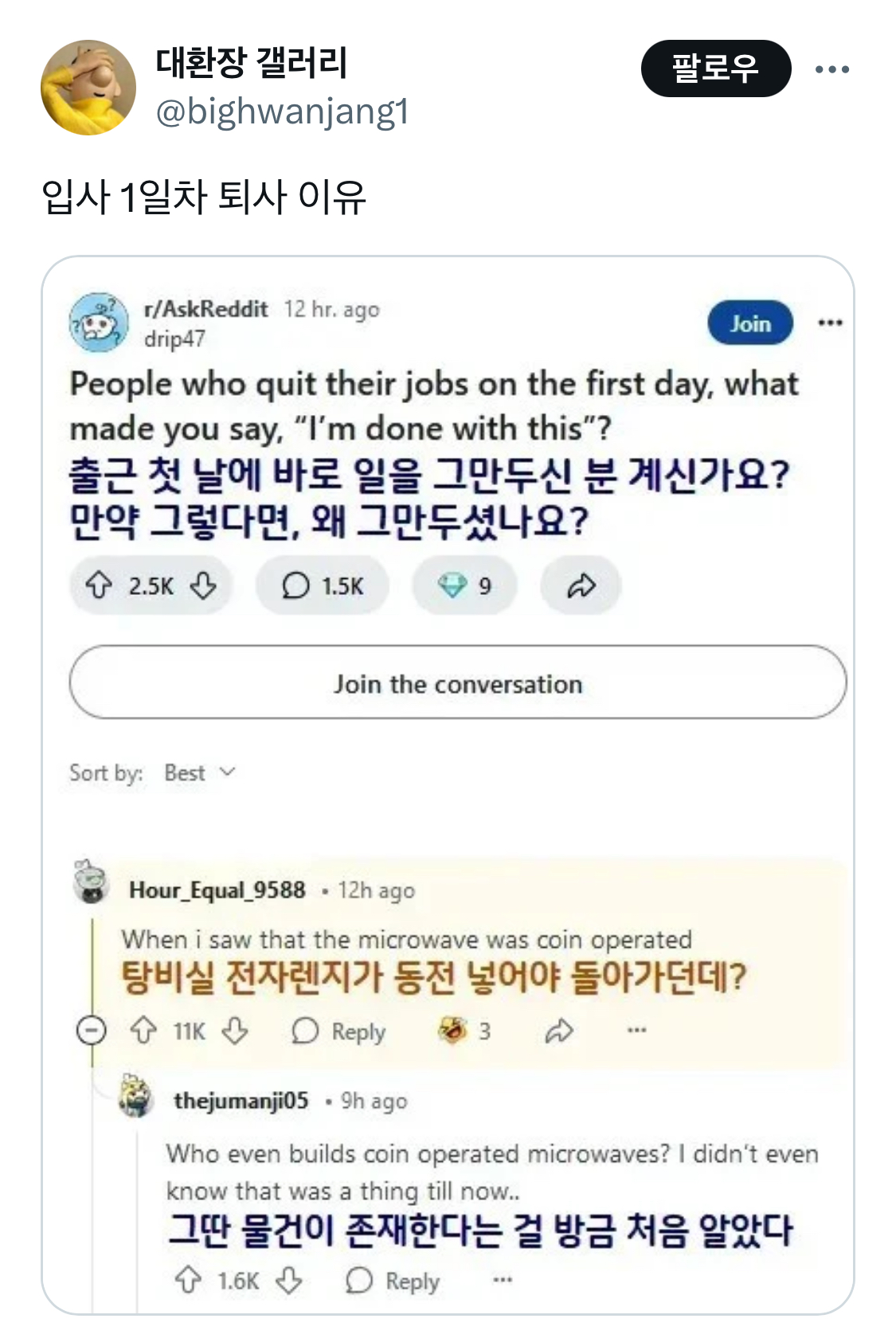Click the diamond award icon on post
The height and width of the screenshot is (1342, 896).
[x=452, y=585]
